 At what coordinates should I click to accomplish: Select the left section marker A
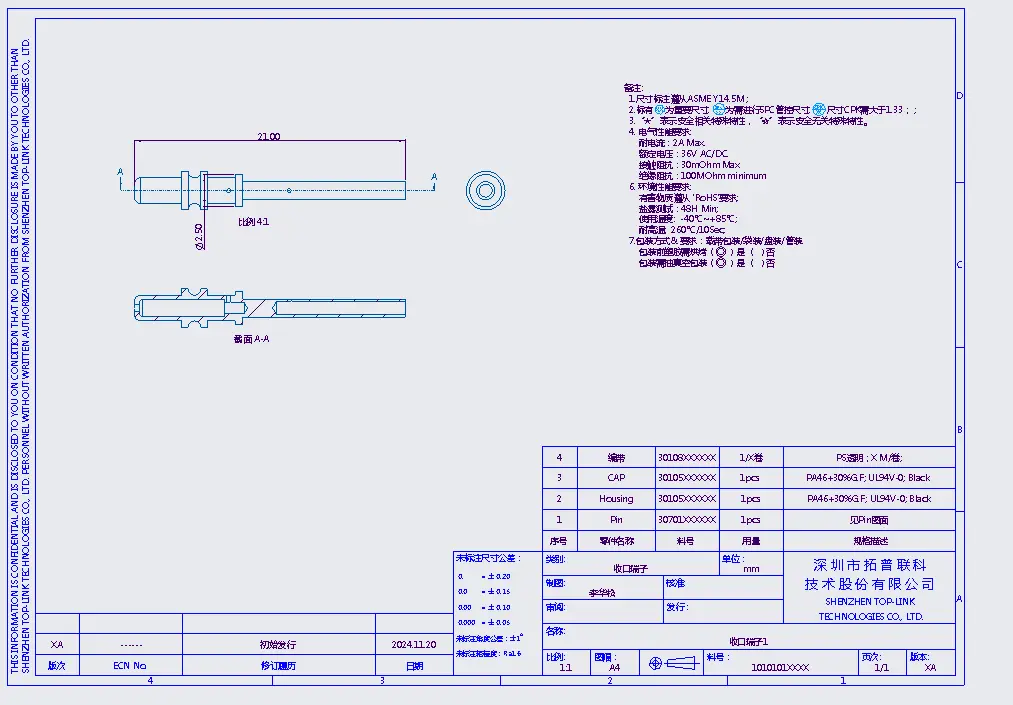pyautogui.click(x=120, y=172)
